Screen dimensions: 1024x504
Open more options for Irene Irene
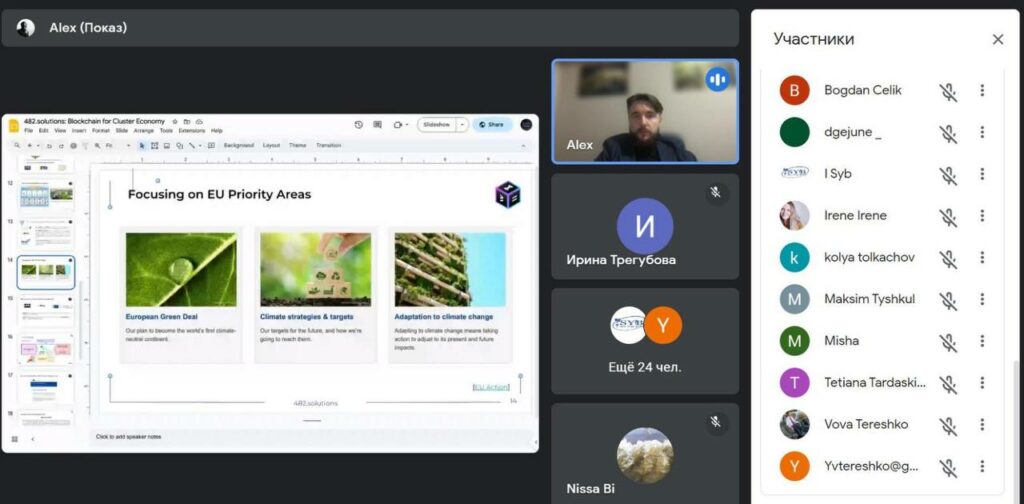(x=982, y=215)
